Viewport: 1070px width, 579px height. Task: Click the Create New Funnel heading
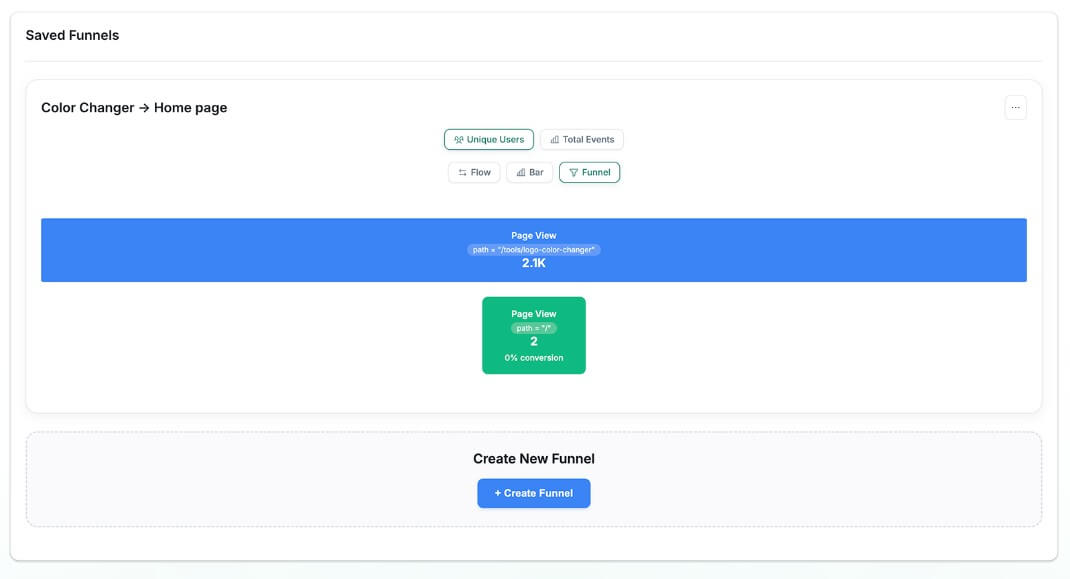(534, 459)
